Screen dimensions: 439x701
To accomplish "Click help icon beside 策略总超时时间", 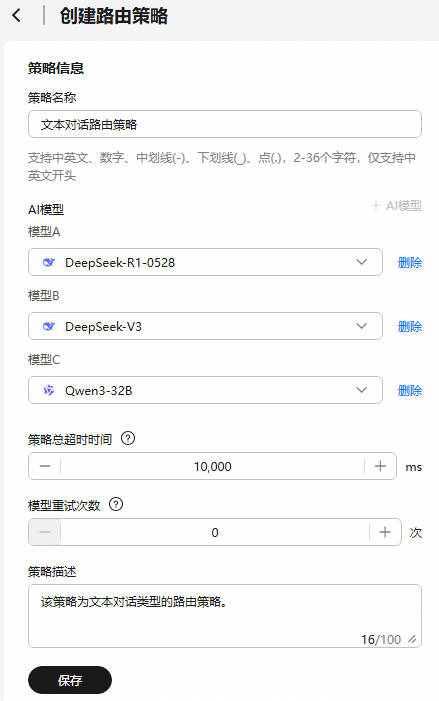I will click(128, 438).
